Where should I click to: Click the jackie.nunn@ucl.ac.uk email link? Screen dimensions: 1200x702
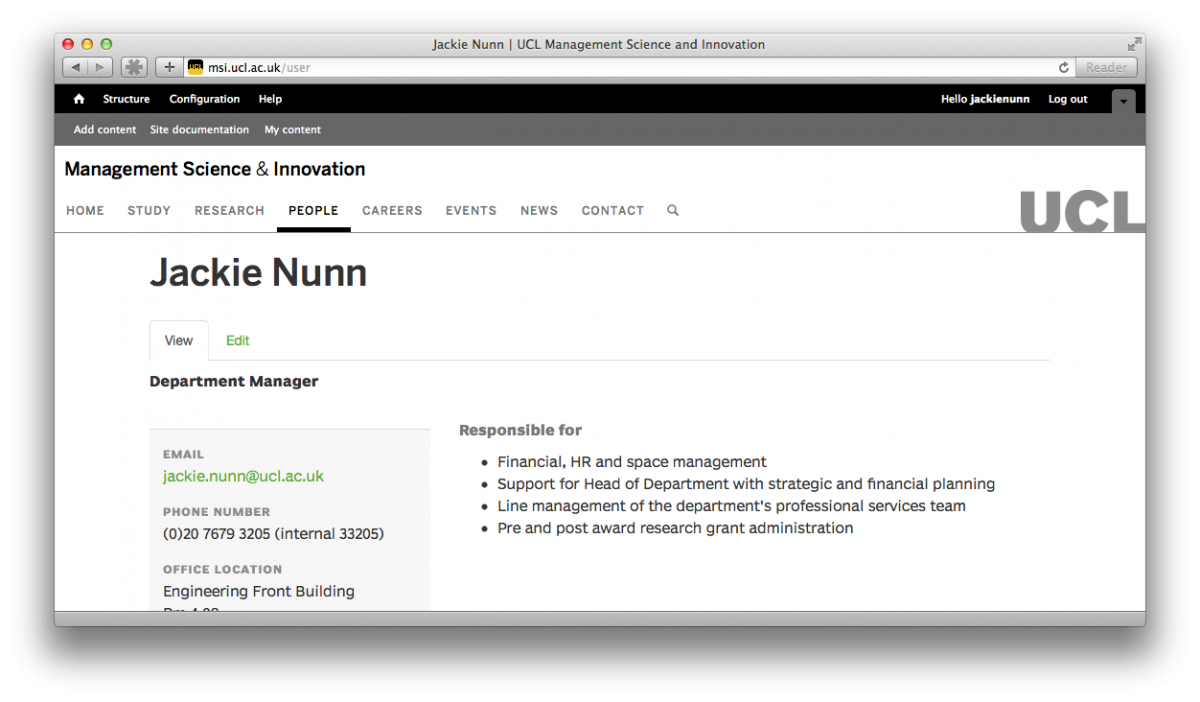coord(243,477)
